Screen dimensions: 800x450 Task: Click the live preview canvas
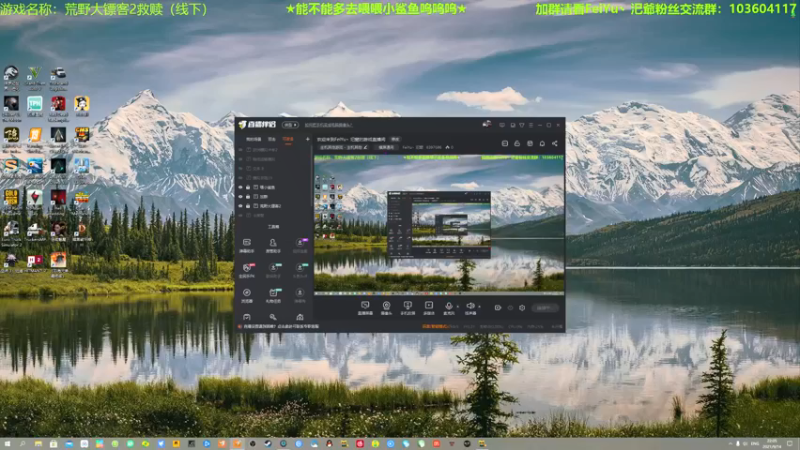click(x=439, y=224)
